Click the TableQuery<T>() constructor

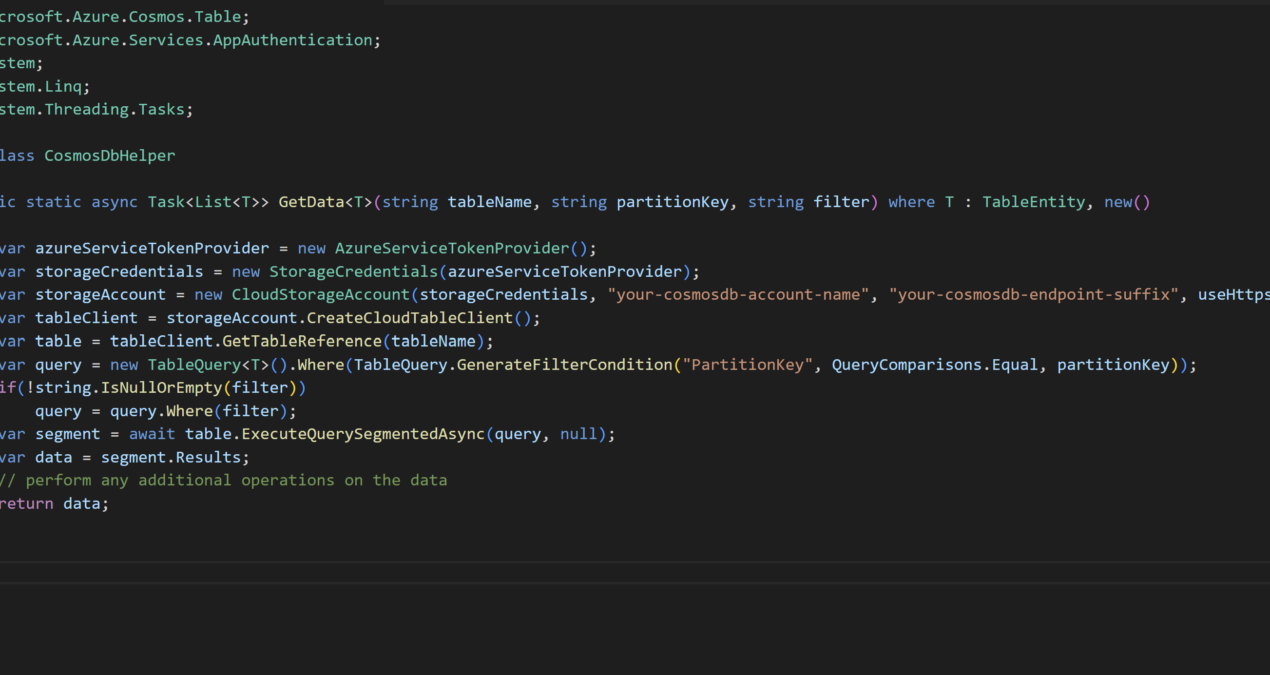tap(219, 365)
